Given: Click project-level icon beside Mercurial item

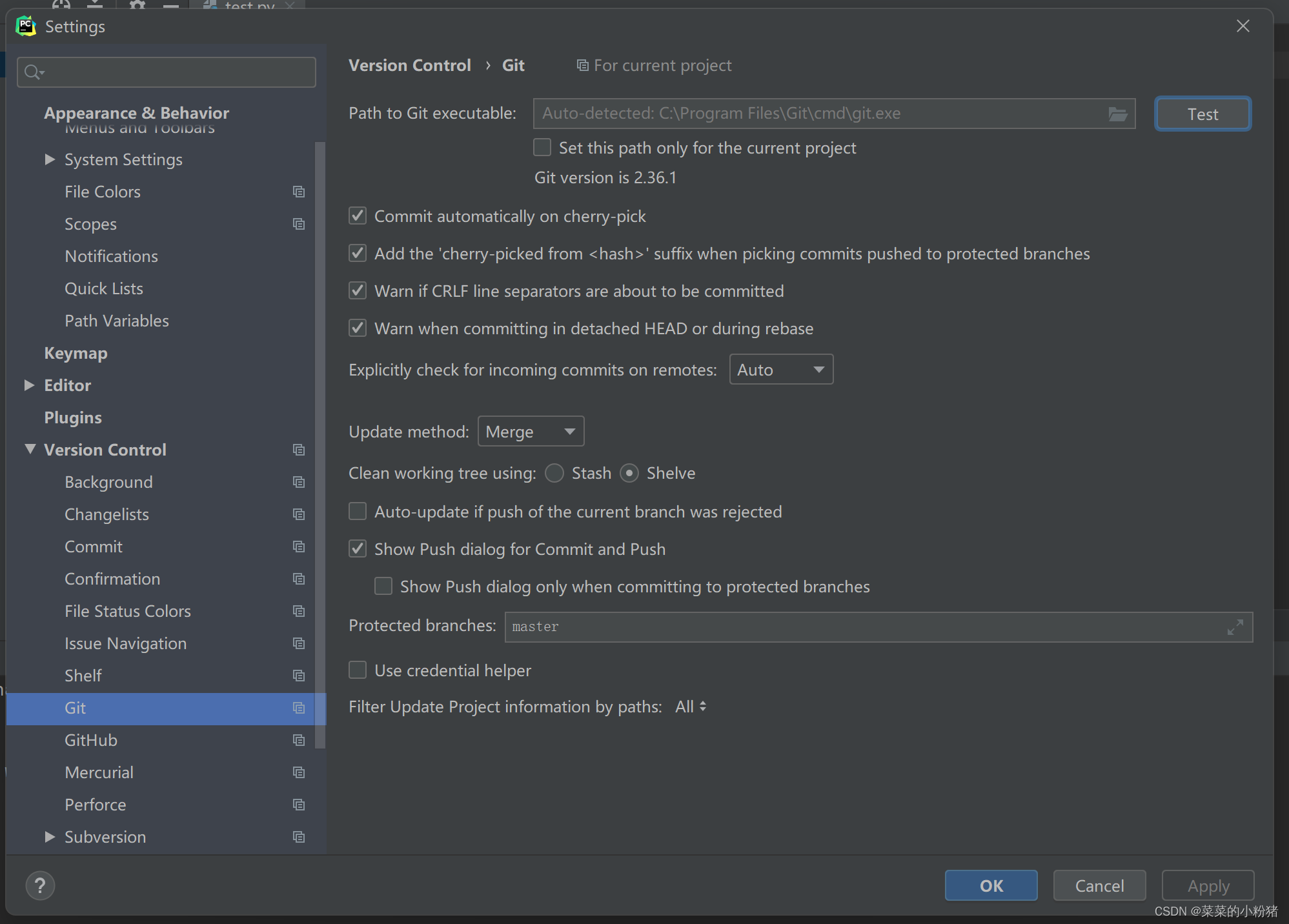Looking at the screenshot, I should (x=298, y=772).
